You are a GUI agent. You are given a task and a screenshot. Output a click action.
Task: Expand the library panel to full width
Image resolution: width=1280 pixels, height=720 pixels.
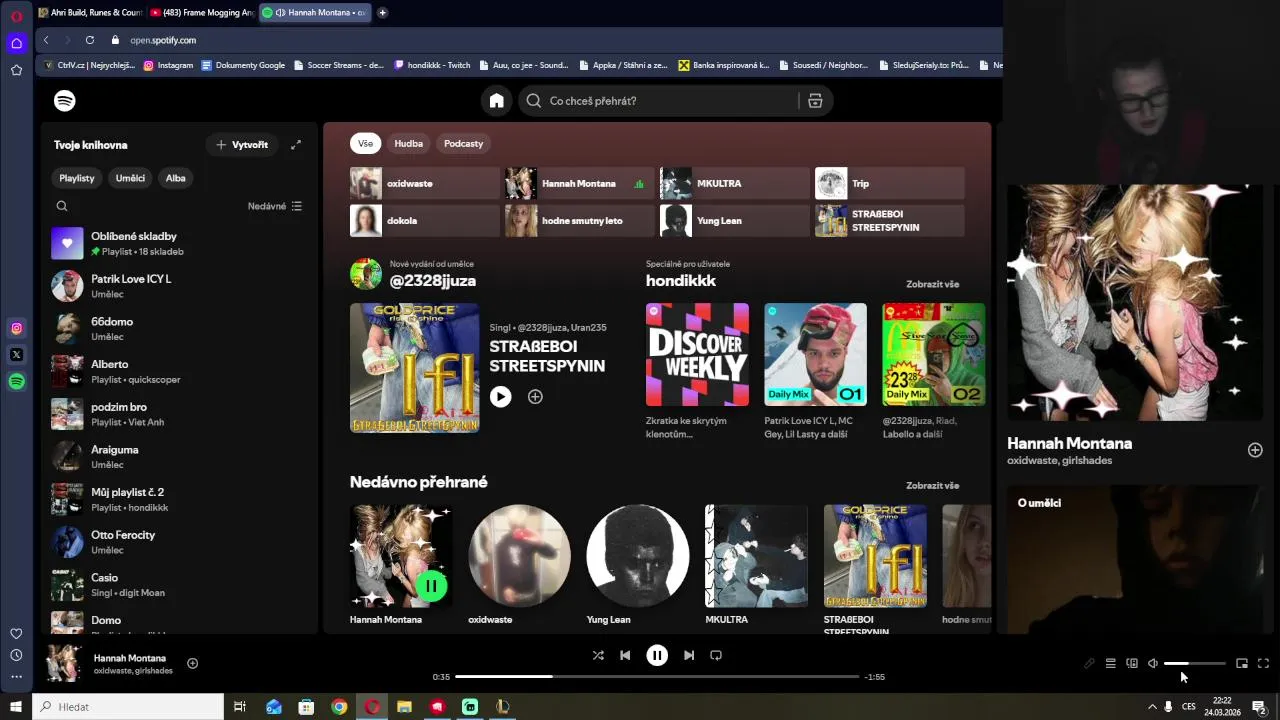click(x=296, y=144)
